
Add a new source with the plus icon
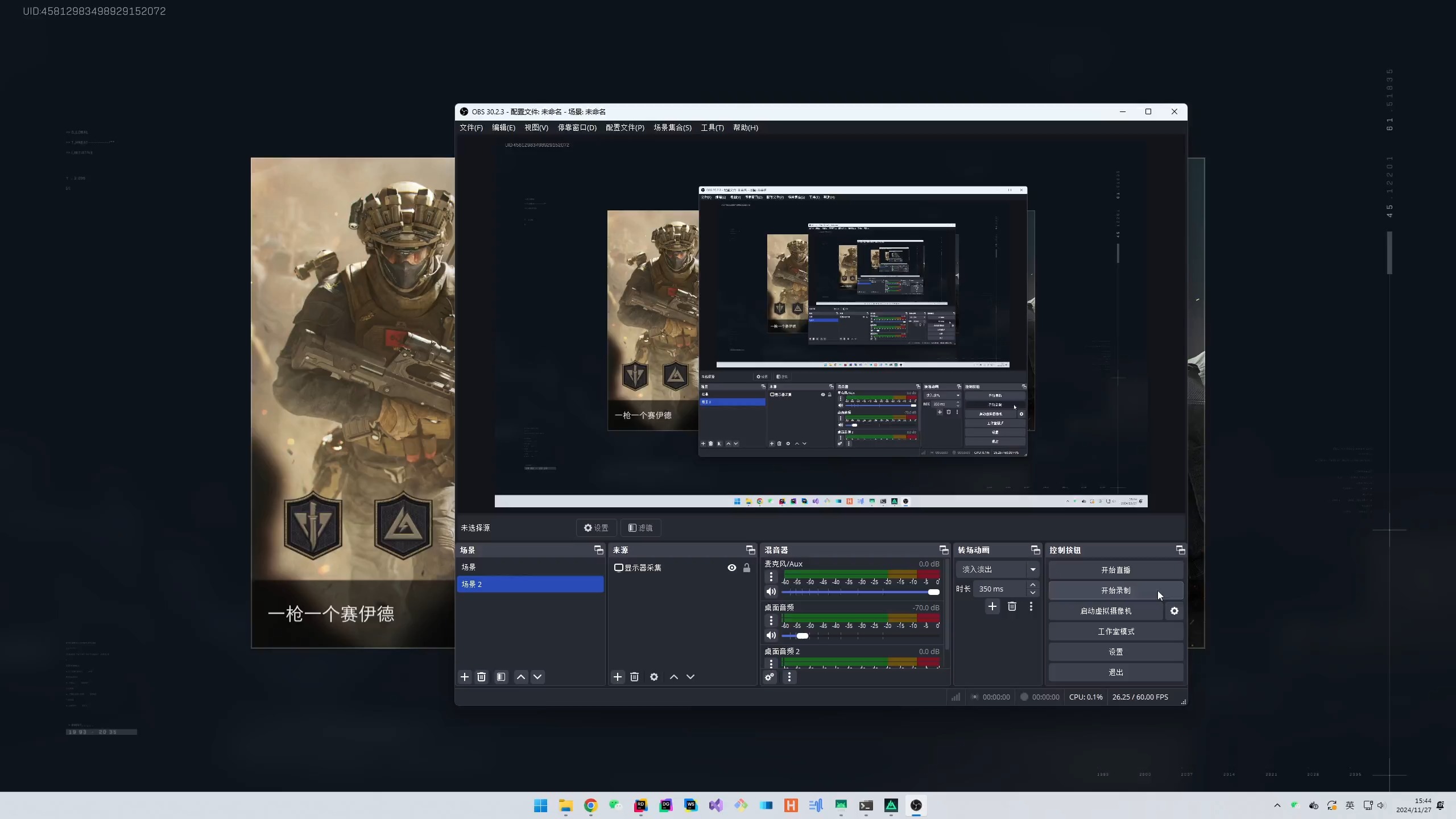pos(618,677)
